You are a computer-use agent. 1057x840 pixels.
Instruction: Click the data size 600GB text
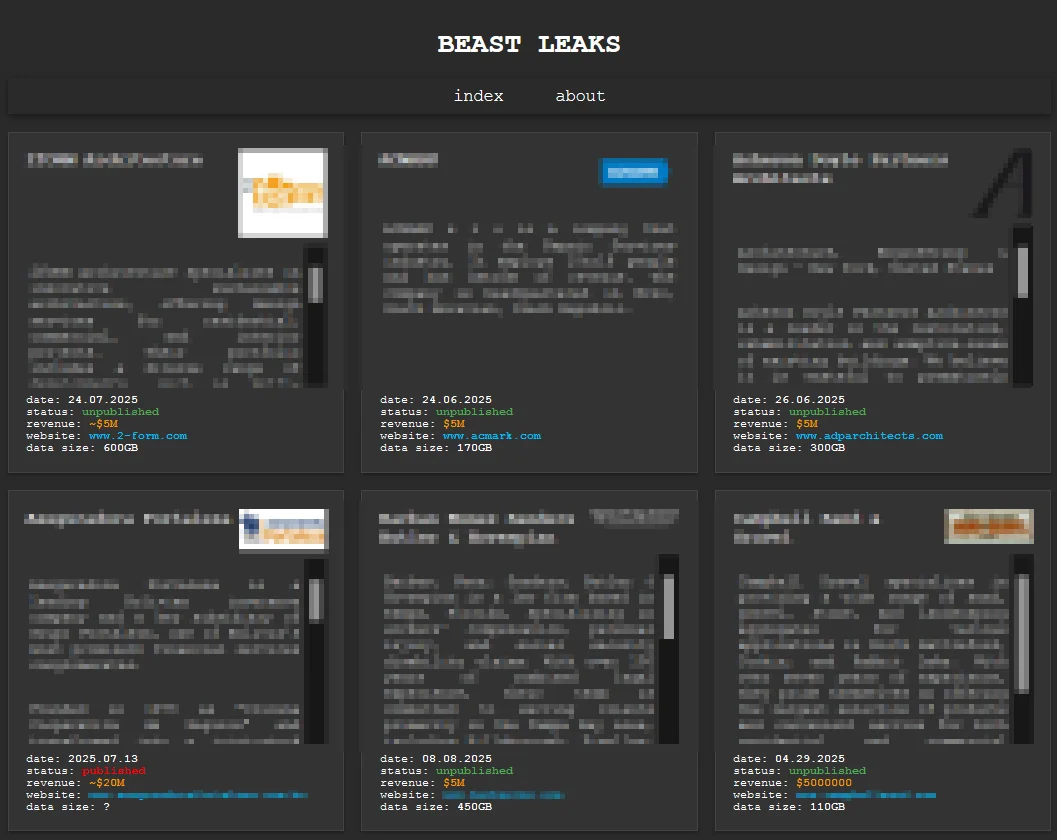[82, 448]
